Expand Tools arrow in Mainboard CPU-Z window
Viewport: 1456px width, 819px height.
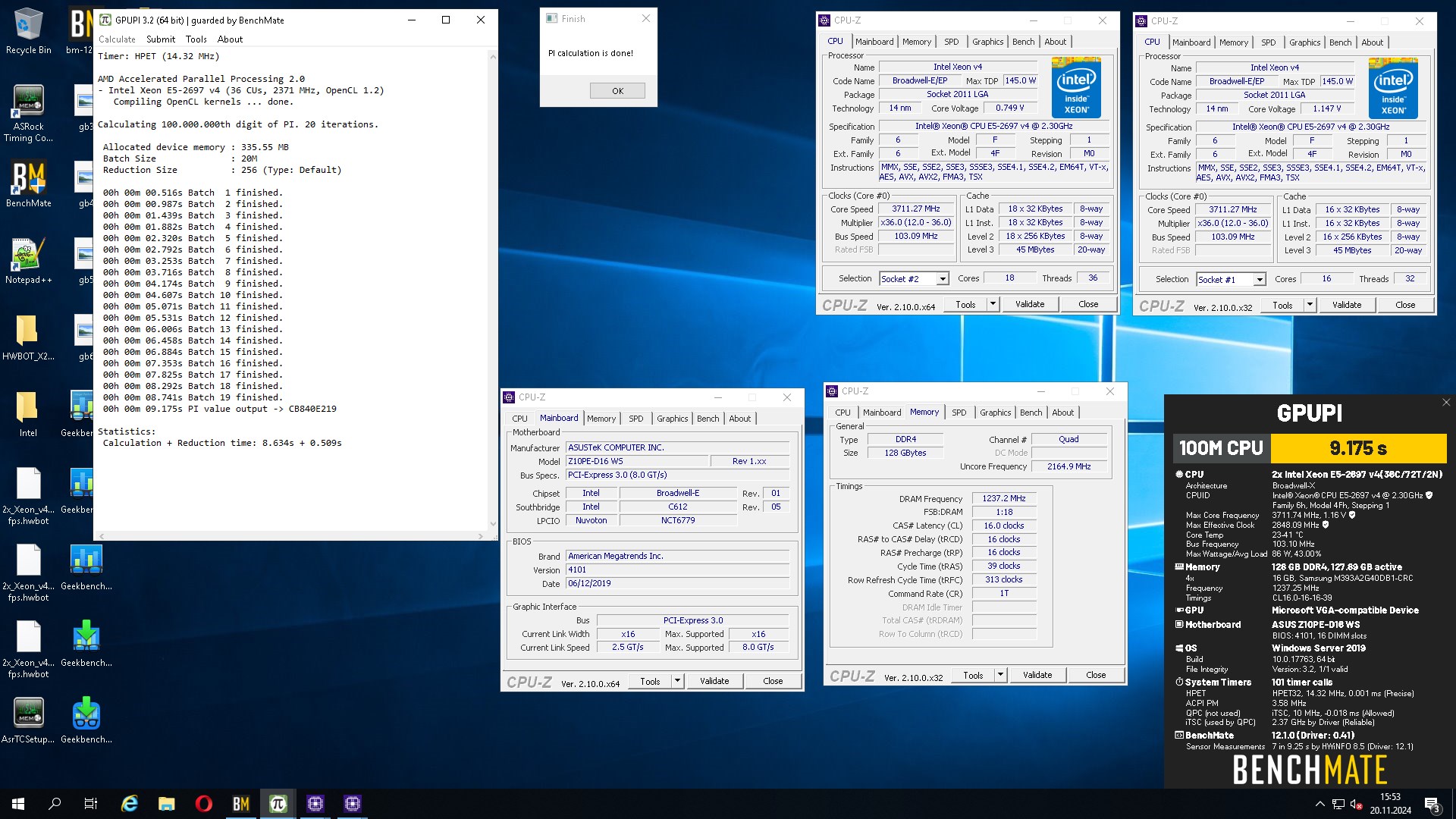(677, 681)
